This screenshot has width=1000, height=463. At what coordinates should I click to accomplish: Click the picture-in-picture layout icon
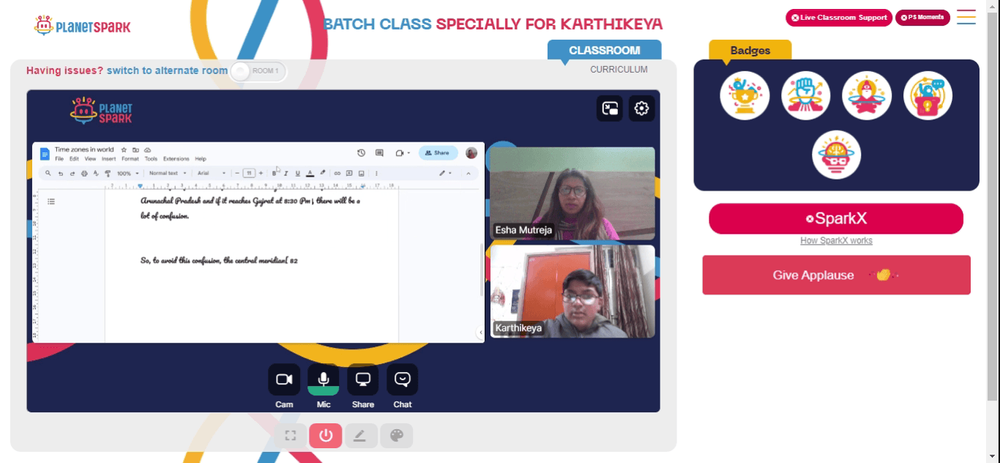pos(610,108)
